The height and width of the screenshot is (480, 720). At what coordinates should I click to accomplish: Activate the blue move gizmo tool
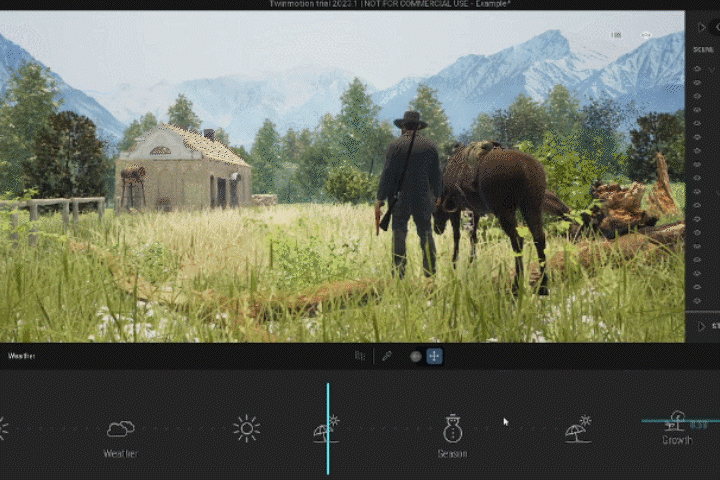pos(434,356)
